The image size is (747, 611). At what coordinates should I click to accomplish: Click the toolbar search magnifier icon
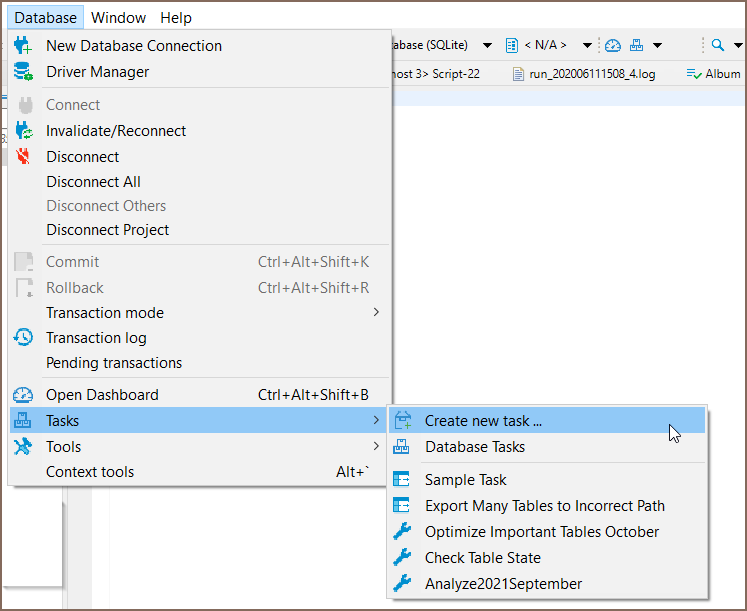pos(717,45)
